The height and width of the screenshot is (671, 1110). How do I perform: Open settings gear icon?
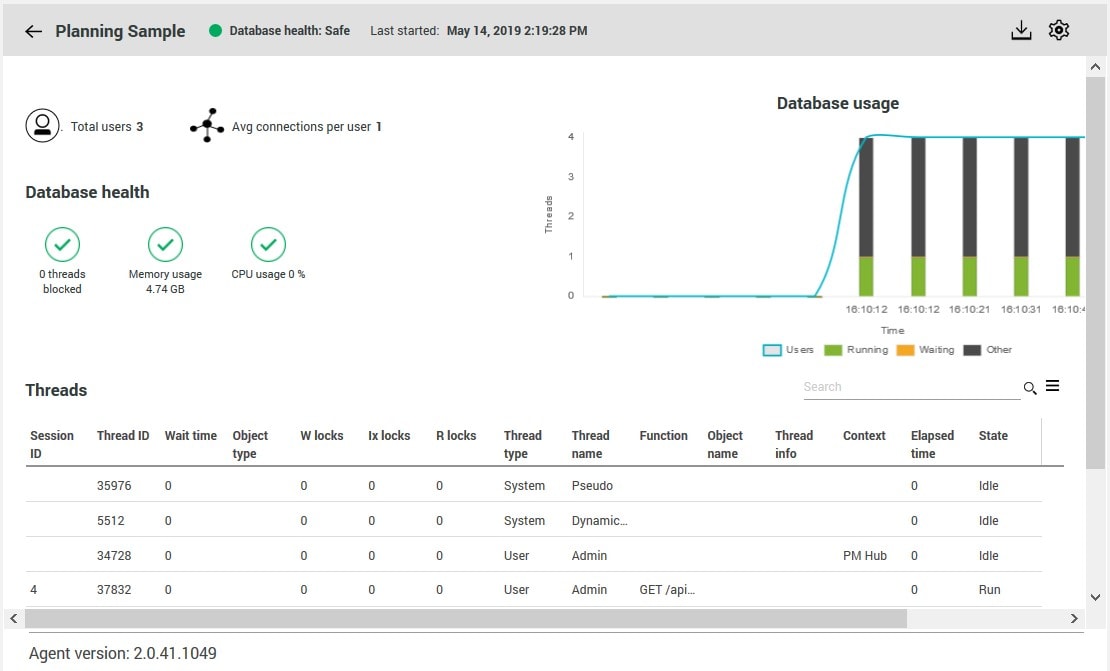click(x=1059, y=30)
